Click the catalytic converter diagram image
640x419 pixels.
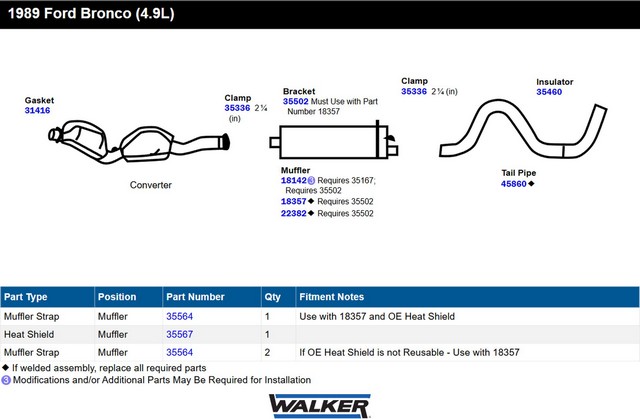[x=140, y=141]
